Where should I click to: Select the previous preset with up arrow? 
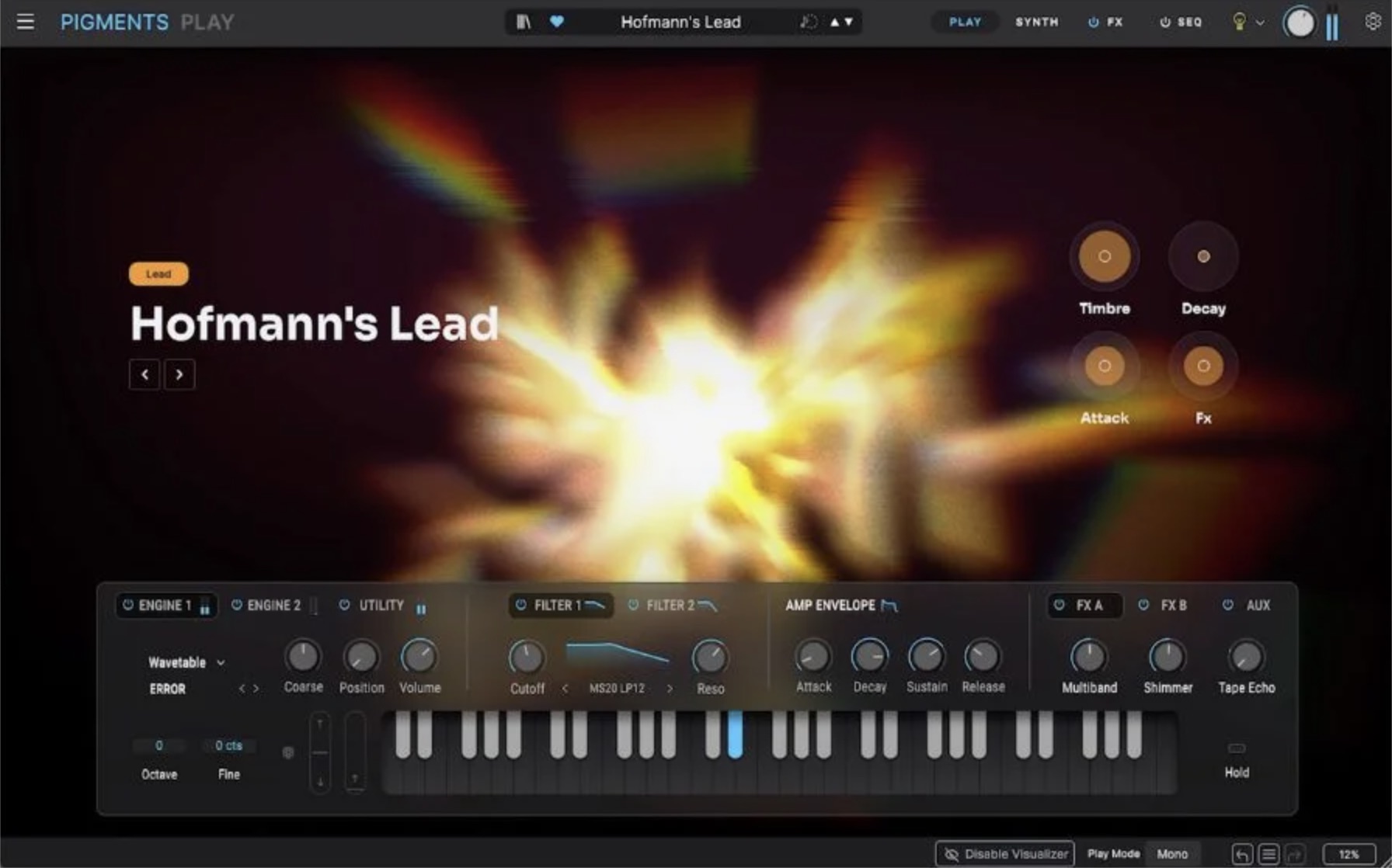point(834,22)
